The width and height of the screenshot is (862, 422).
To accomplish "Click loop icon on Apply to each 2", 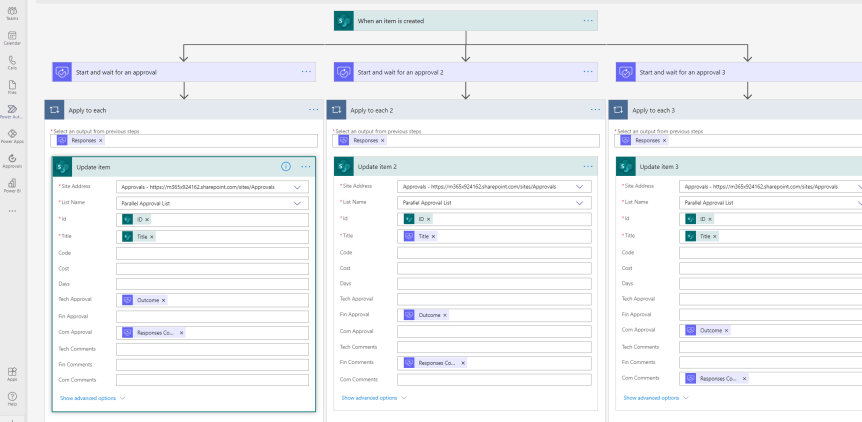I will 336,110.
